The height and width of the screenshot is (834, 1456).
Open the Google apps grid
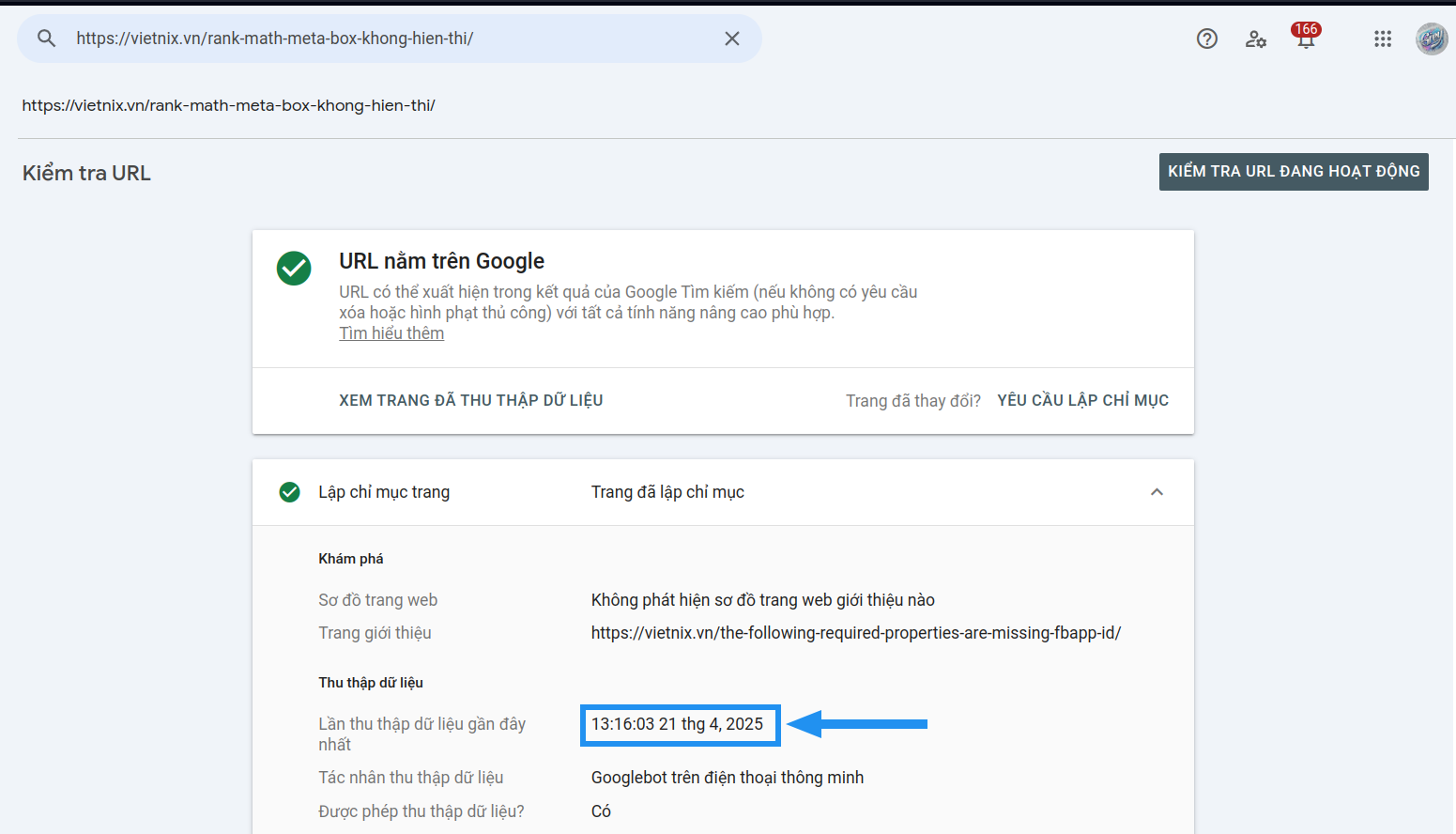click(x=1382, y=39)
